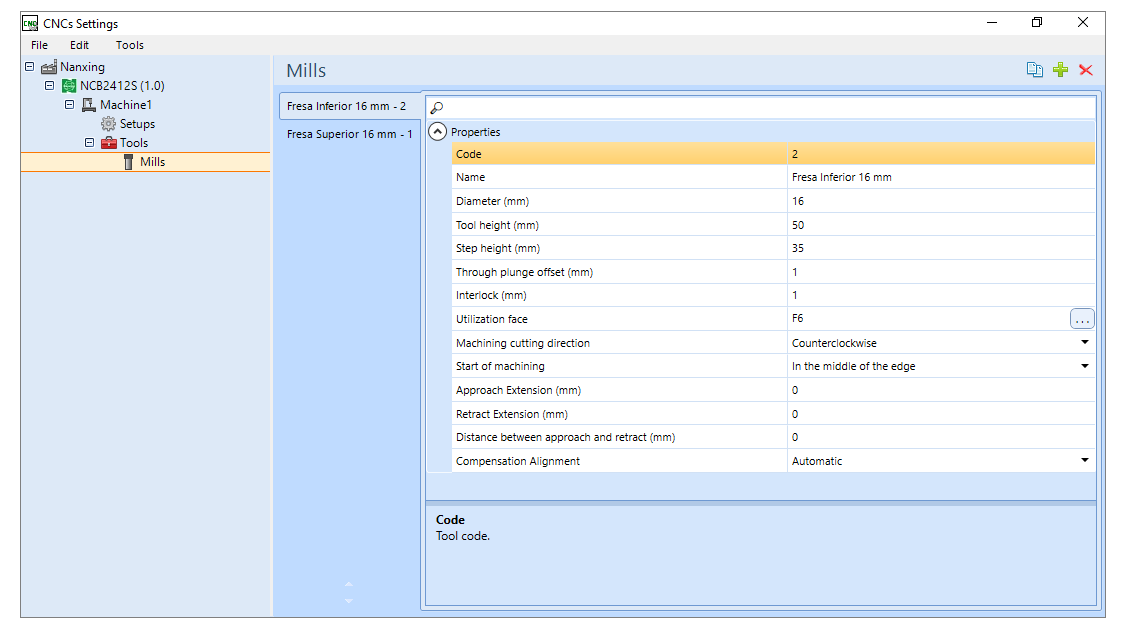This screenshot has height=626, width=1121.
Task: Open the Tools menu
Action: [129, 45]
